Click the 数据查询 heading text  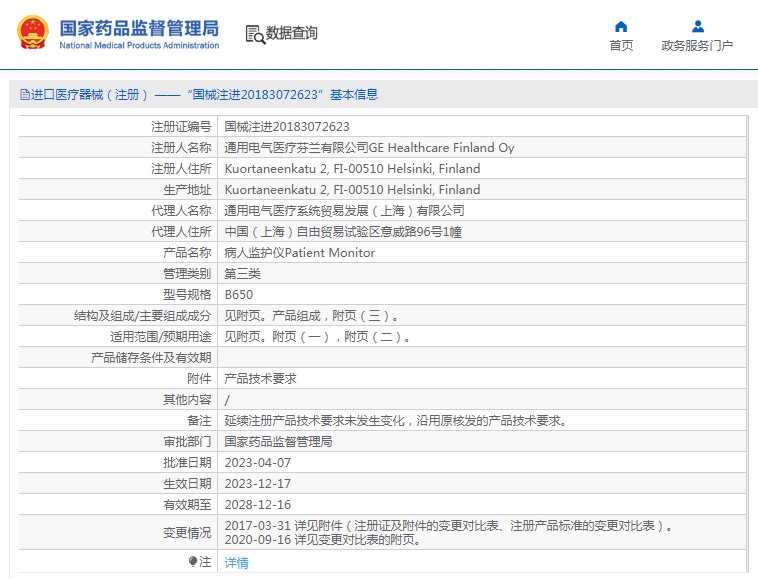coord(292,33)
